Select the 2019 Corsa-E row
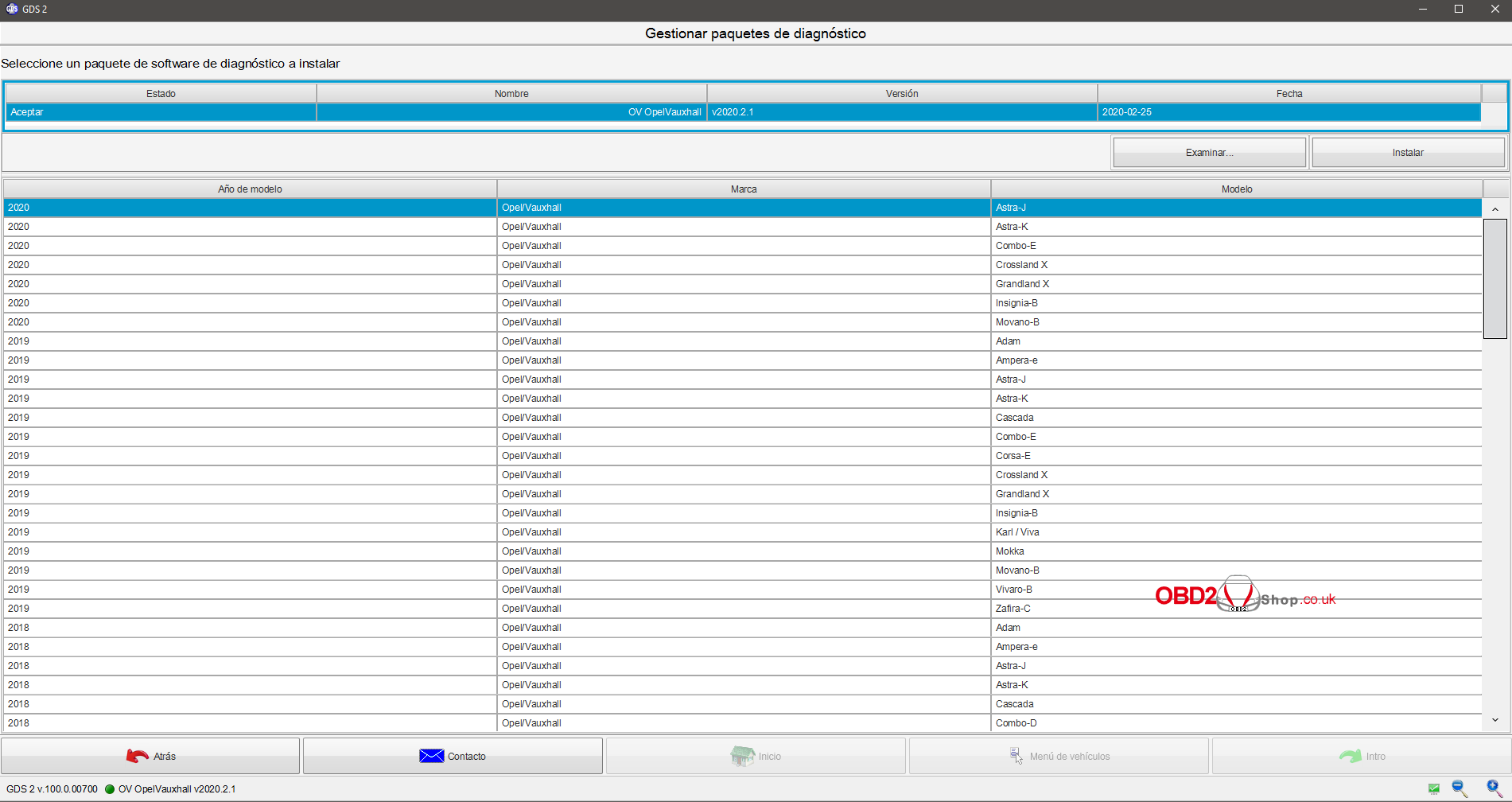Viewport: 1512px width, 802px height. coord(743,456)
